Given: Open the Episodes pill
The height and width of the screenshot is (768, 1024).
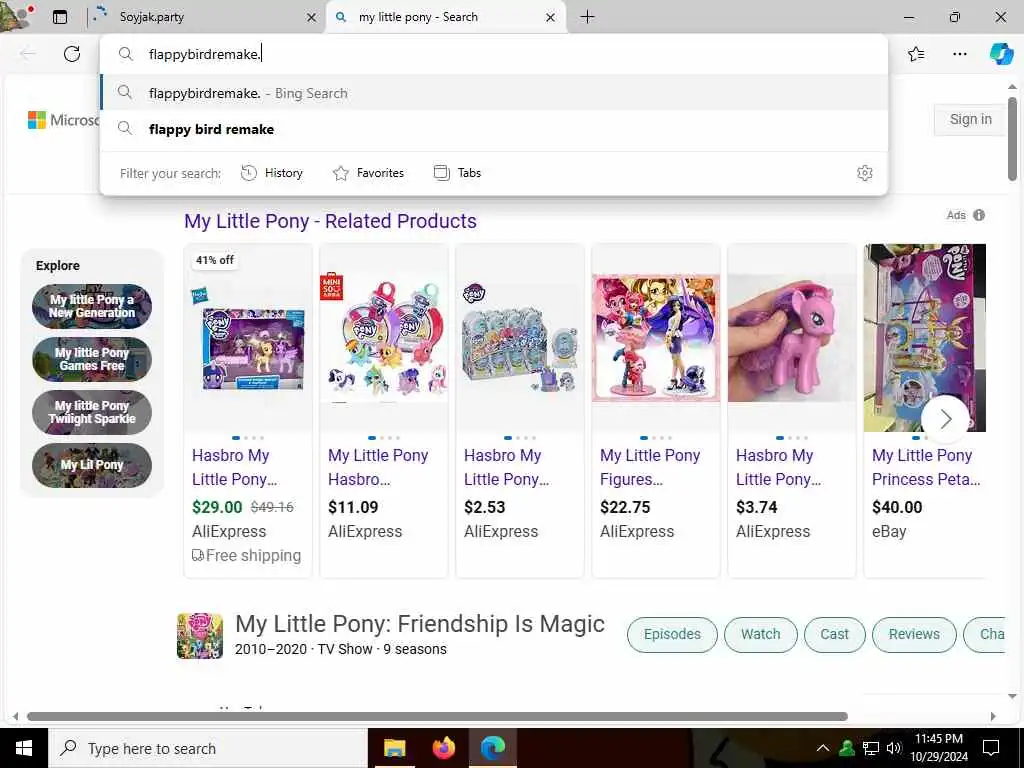Looking at the screenshot, I should (x=672, y=635).
